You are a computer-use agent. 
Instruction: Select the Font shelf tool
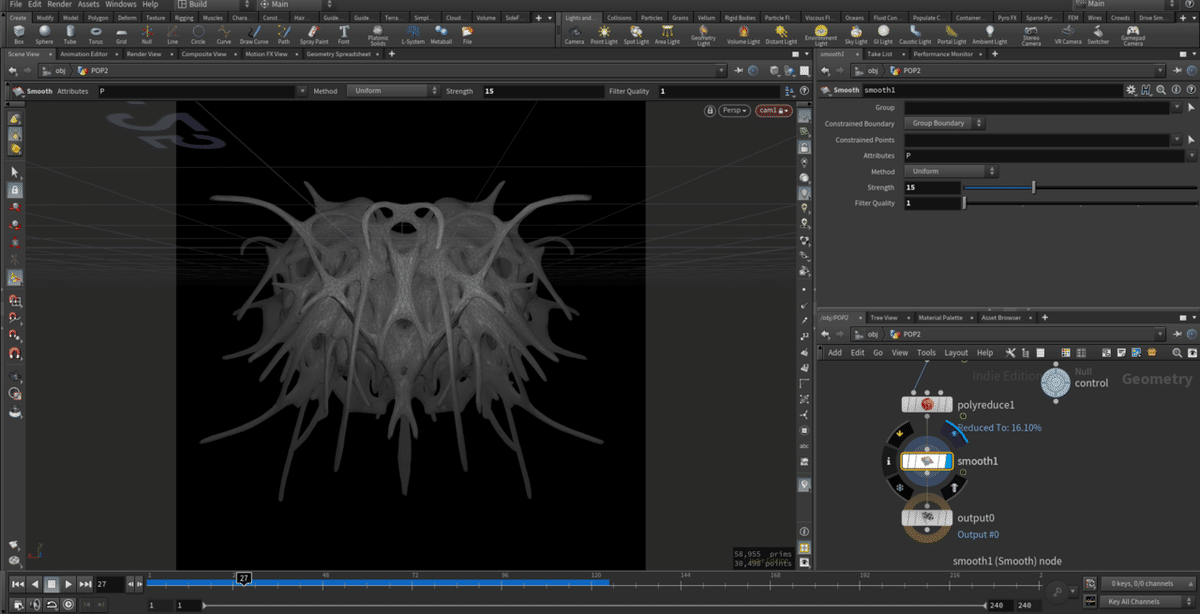[x=344, y=35]
